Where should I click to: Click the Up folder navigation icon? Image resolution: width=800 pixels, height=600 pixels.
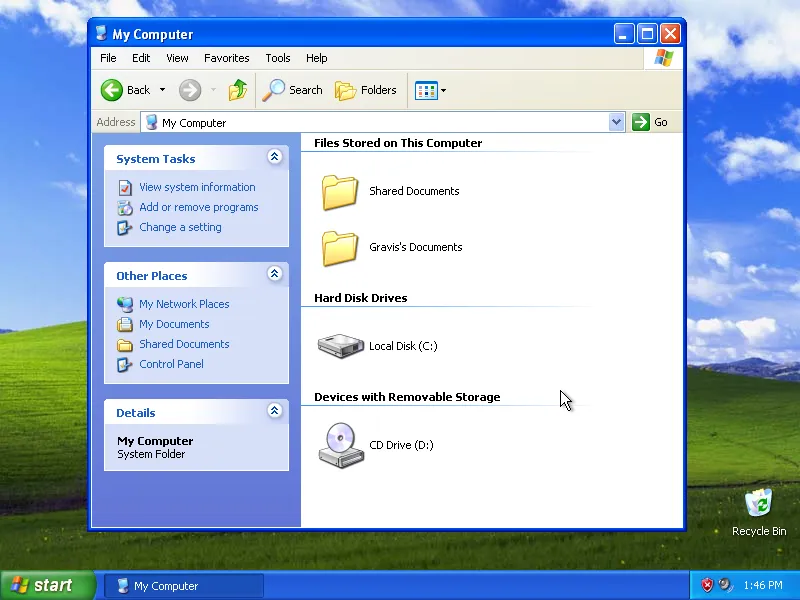point(237,90)
